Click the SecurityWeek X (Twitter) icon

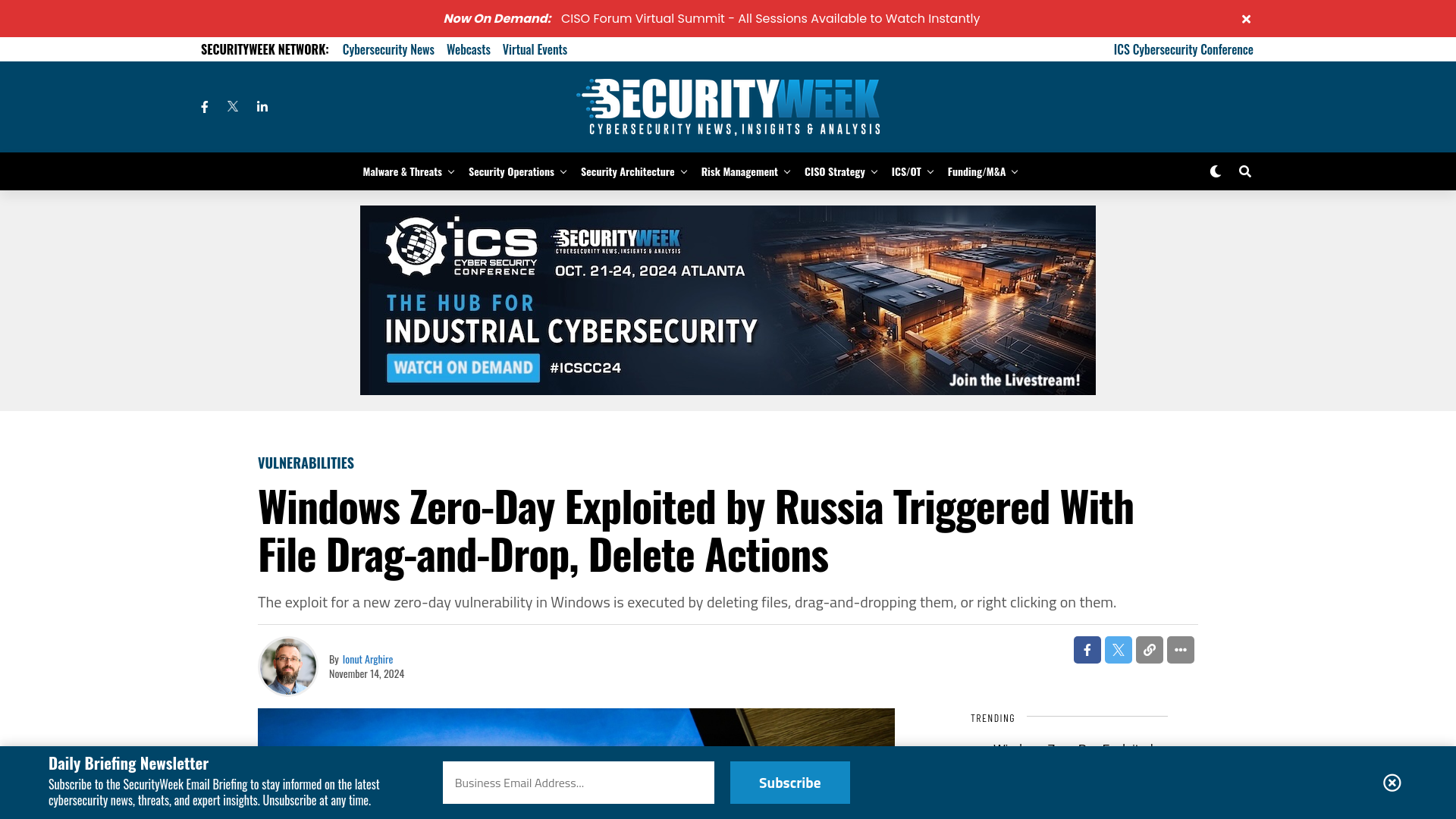[x=233, y=107]
